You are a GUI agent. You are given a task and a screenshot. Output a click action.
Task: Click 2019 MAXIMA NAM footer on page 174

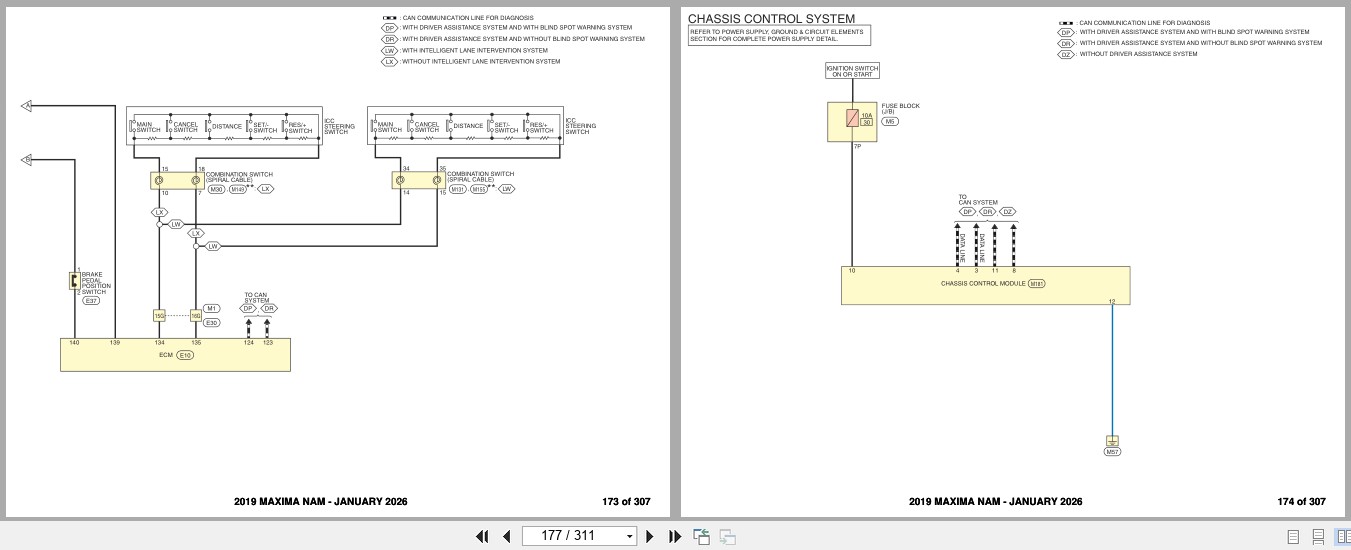pyautogui.click(x=995, y=502)
